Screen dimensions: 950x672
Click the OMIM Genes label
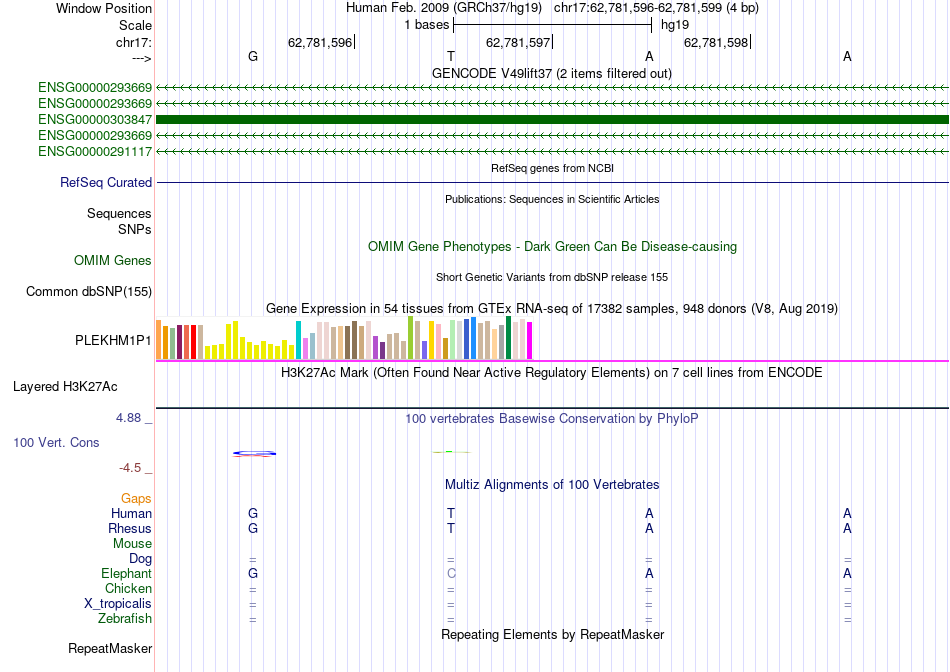[113, 261]
